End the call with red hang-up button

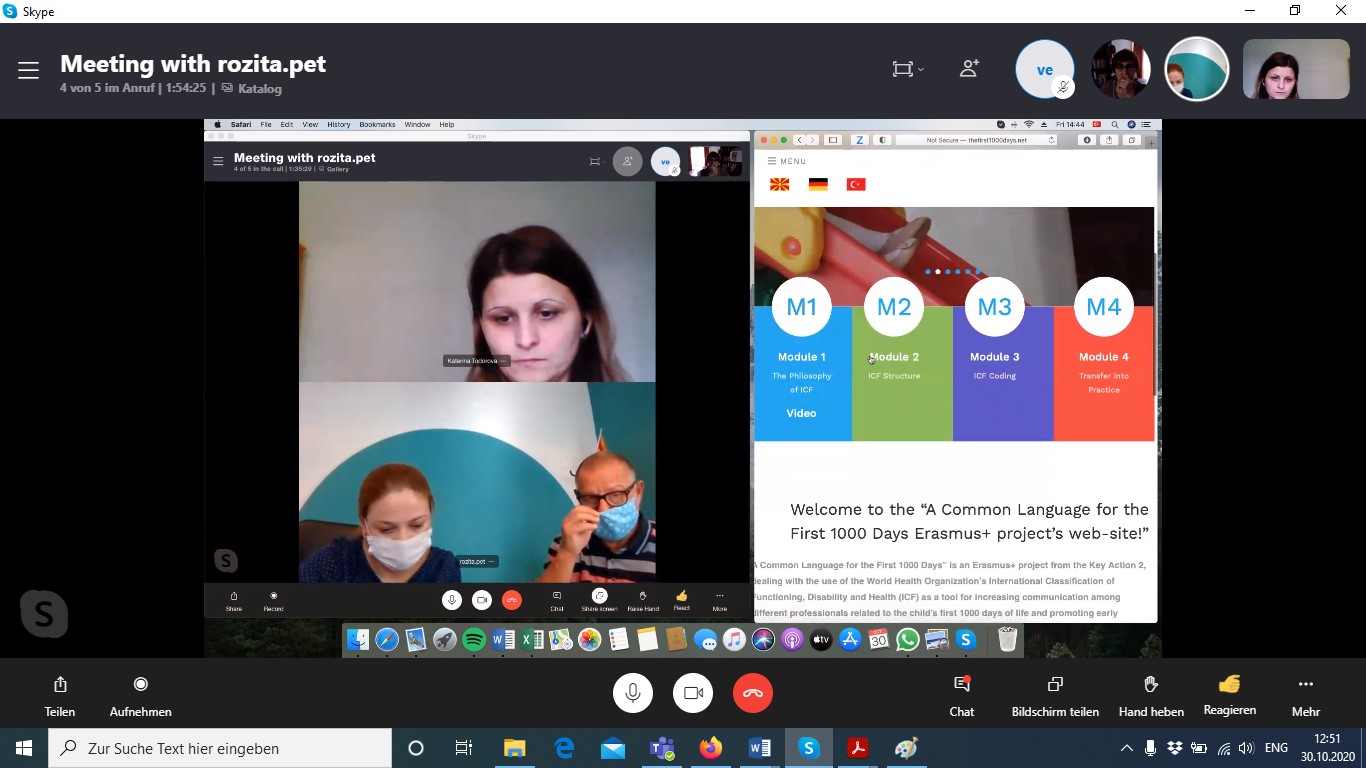(x=752, y=693)
